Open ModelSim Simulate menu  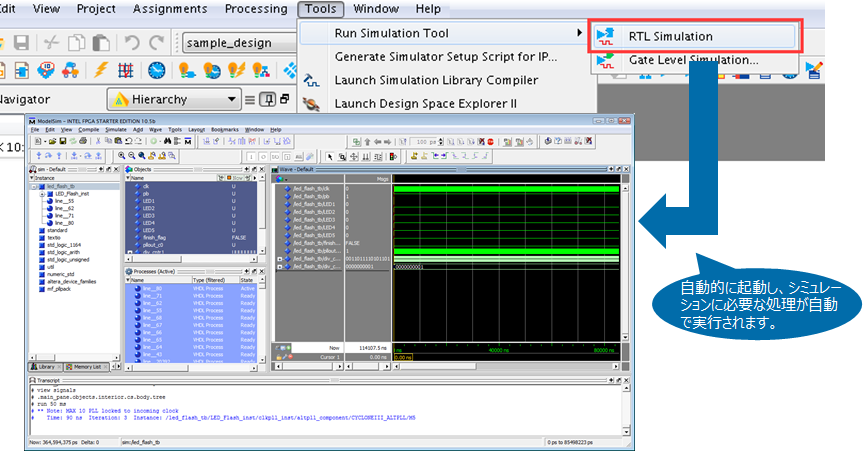116,130
